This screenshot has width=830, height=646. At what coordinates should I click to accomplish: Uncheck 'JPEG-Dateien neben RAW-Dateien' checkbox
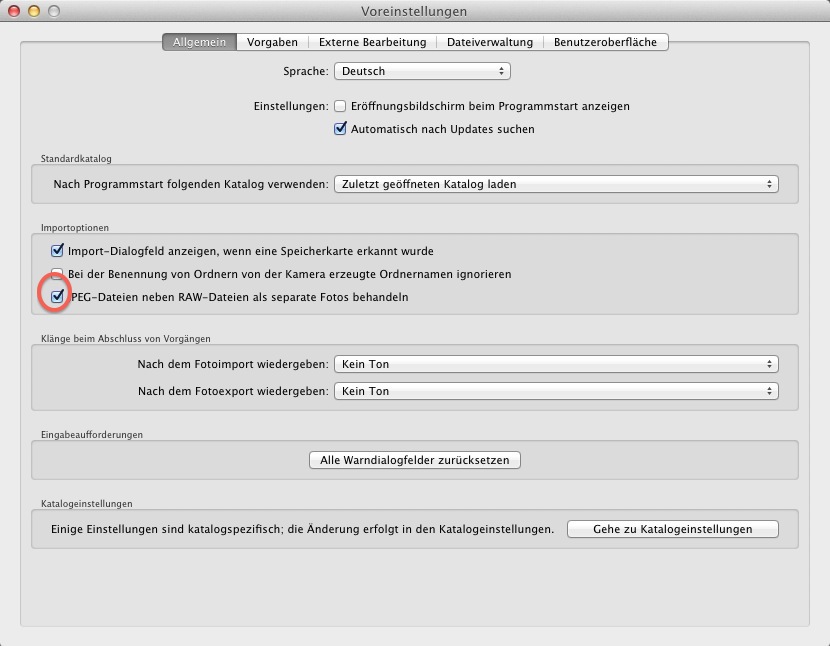pos(58,297)
